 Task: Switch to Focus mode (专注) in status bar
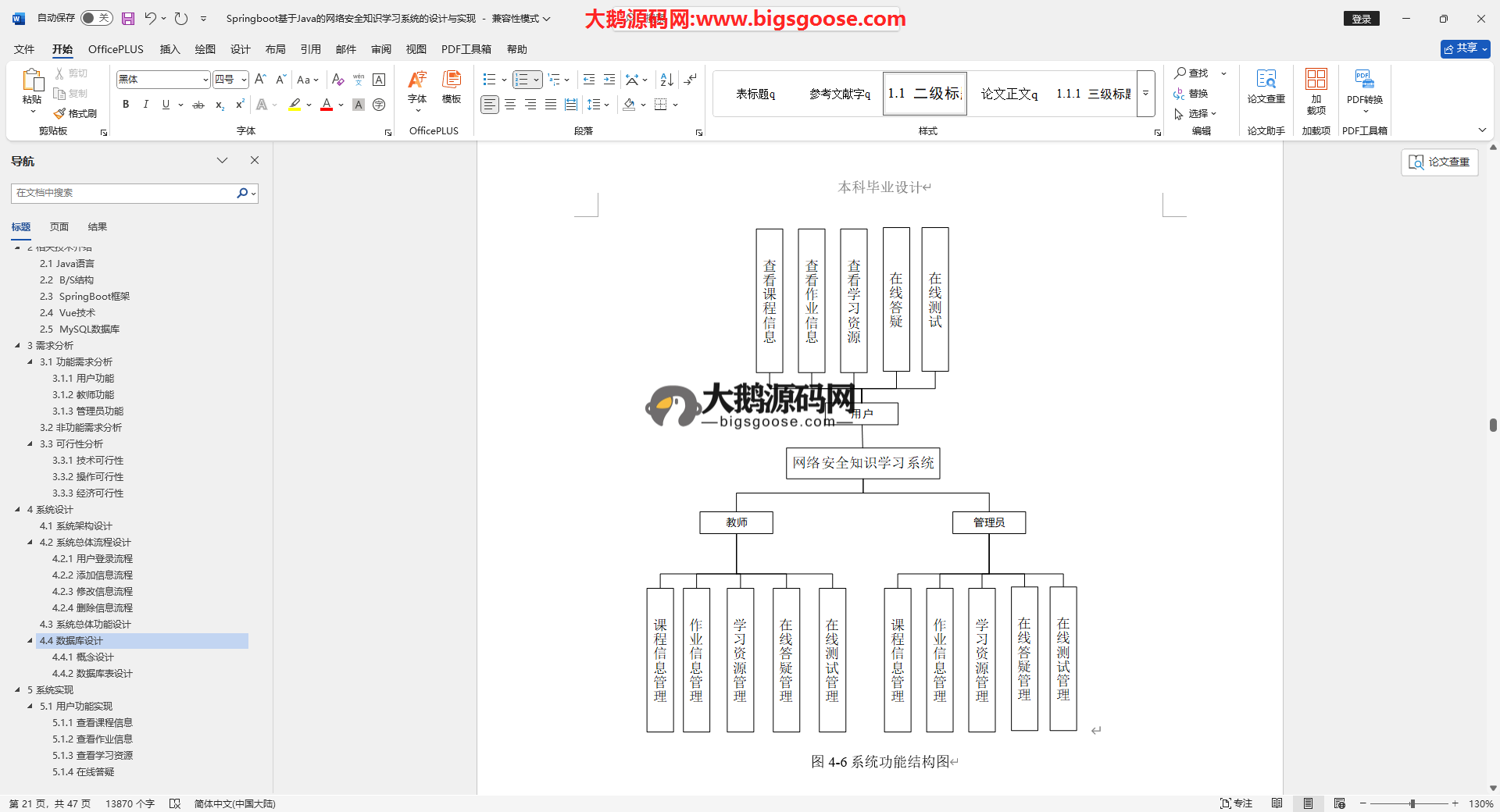click(1236, 803)
